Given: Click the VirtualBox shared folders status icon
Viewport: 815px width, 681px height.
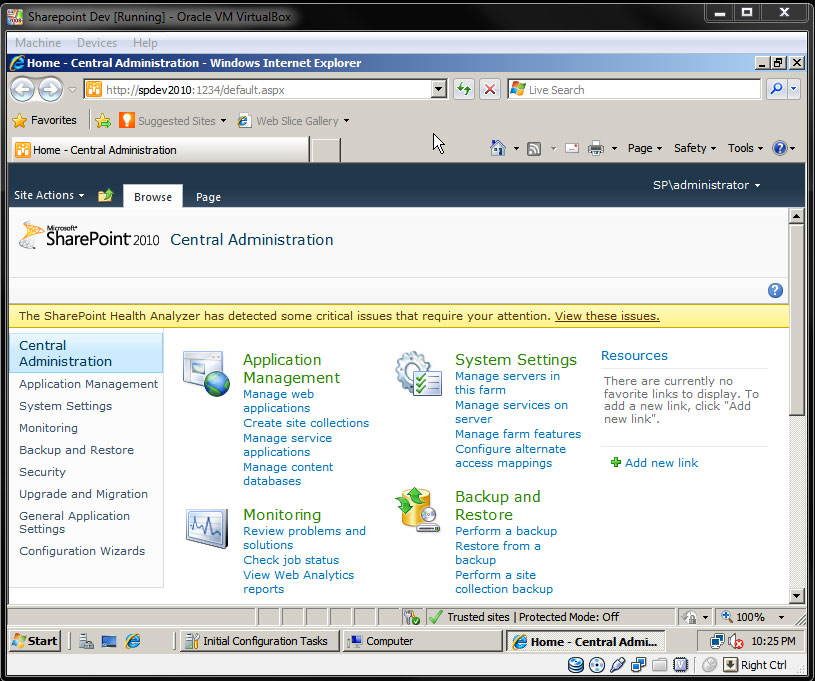Looking at the screenshot, I should coord(660,665).
